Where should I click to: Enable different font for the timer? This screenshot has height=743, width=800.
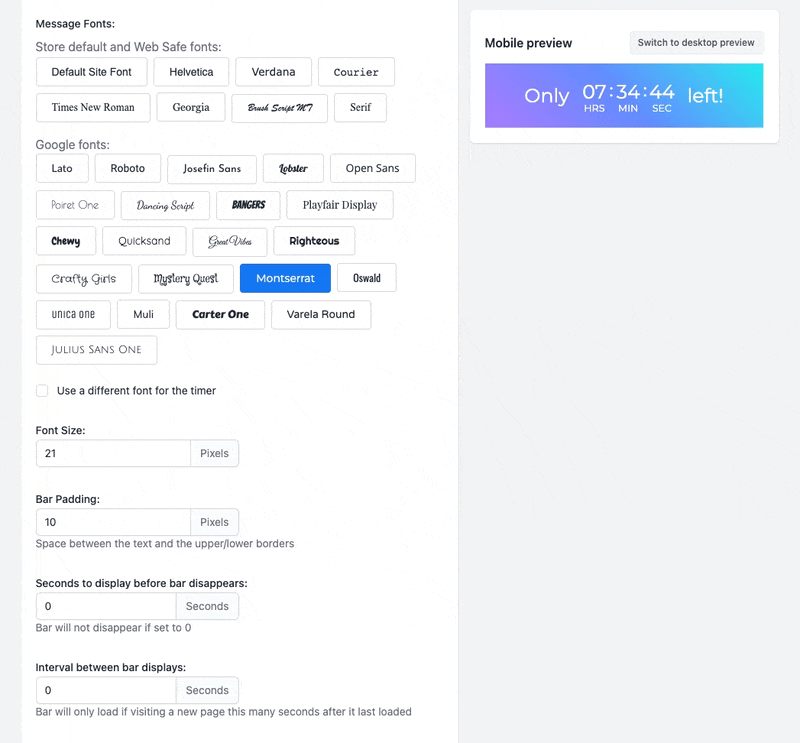42,391
